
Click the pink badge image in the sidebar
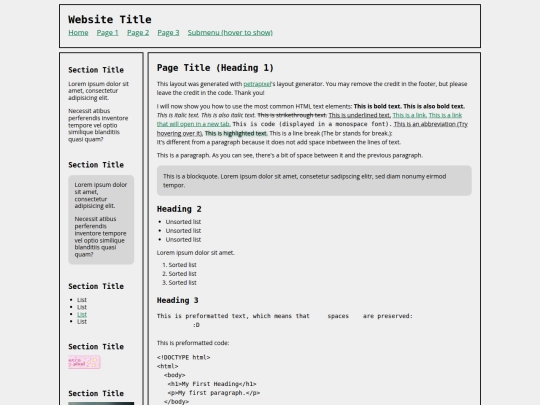point(84,362)
